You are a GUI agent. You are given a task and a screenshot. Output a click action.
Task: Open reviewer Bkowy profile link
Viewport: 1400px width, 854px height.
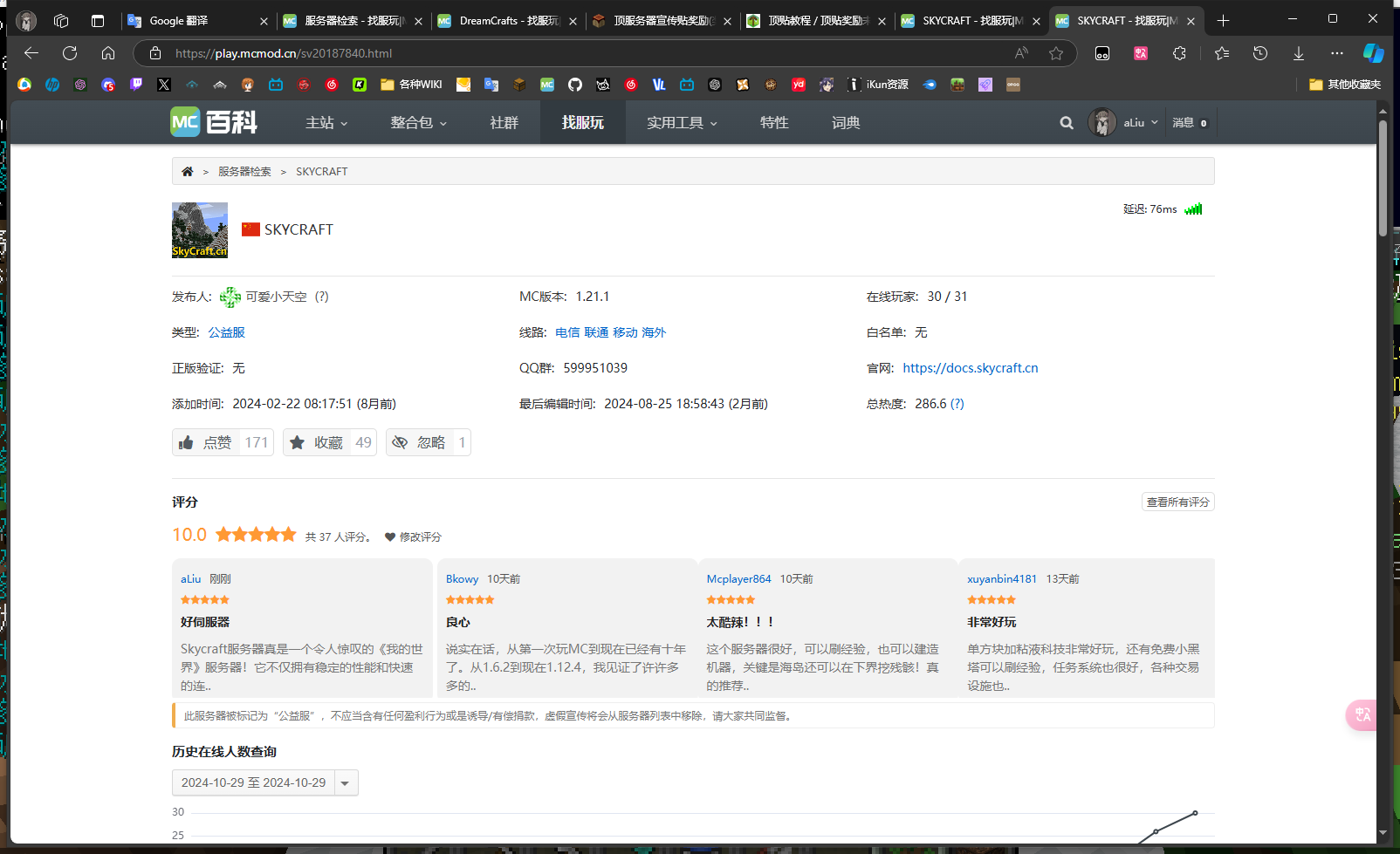pos(463,579)
